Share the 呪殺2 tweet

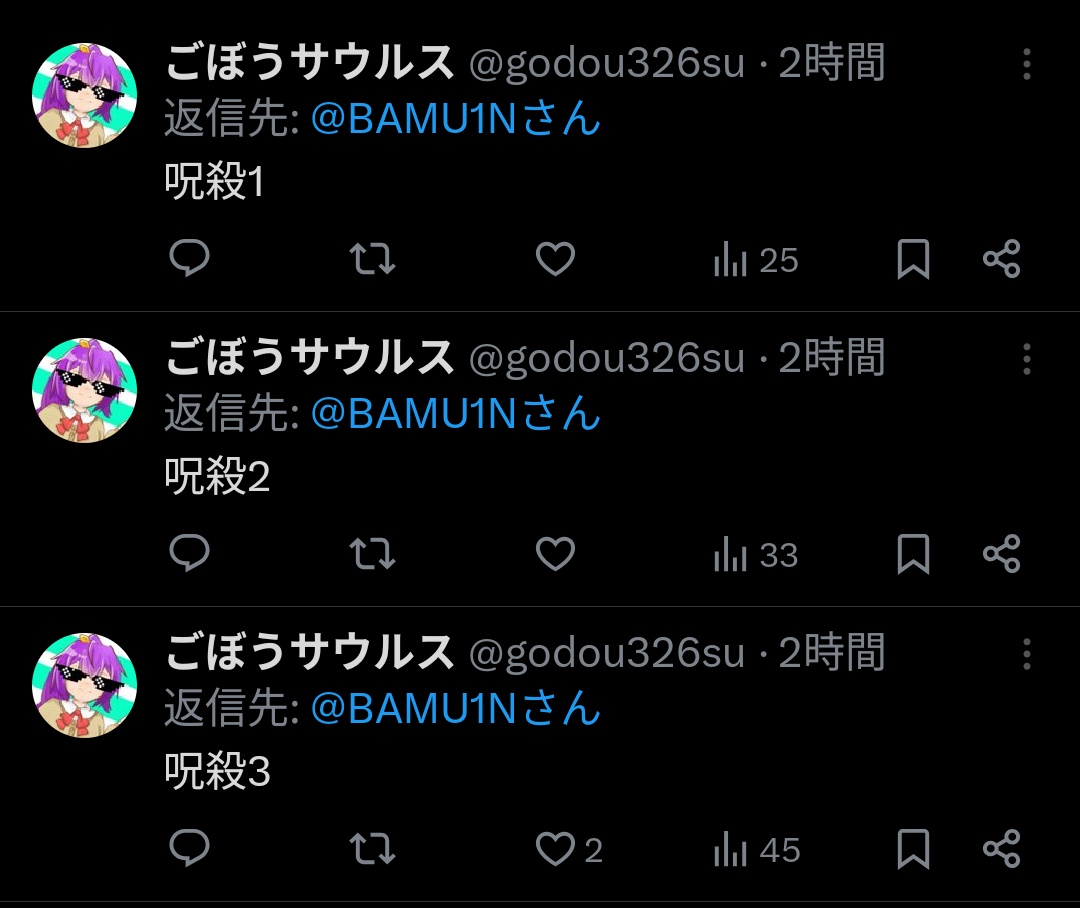1001,554
